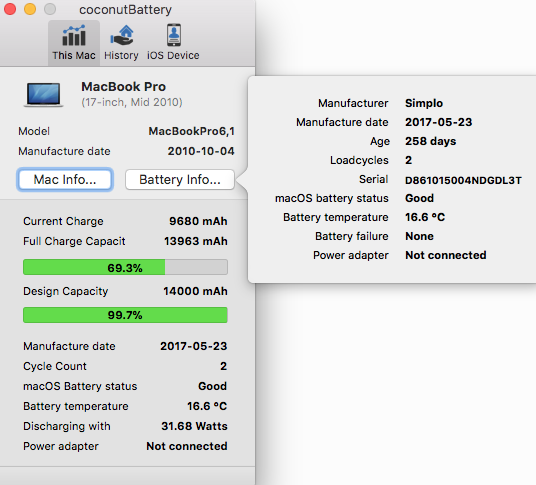536x485 pixels.
Task: Click the Cycle Count label
Action: pyautogui.click(x=55, y=366)
